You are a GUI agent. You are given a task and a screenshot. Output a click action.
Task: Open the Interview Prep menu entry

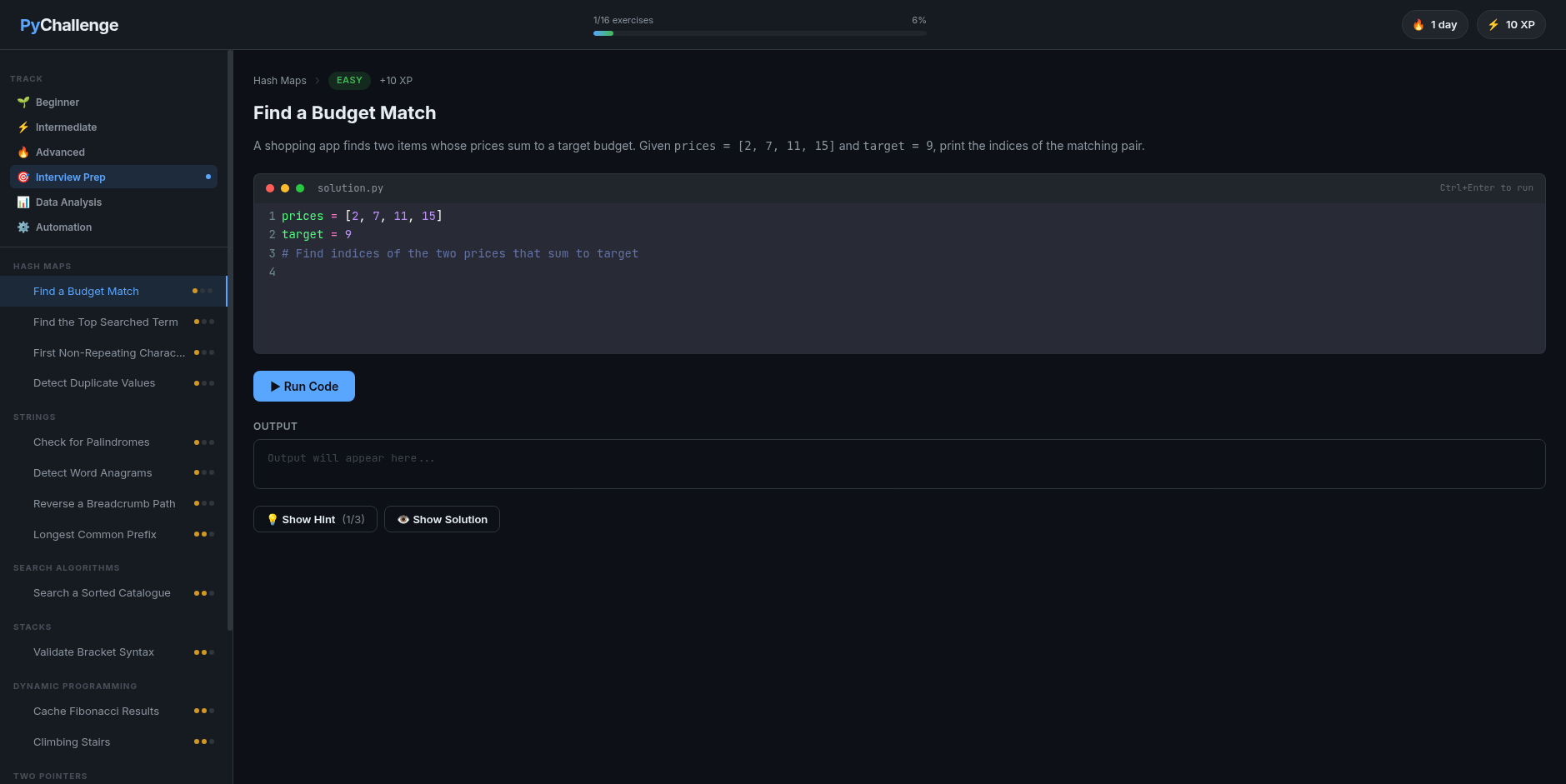[71, 177]
